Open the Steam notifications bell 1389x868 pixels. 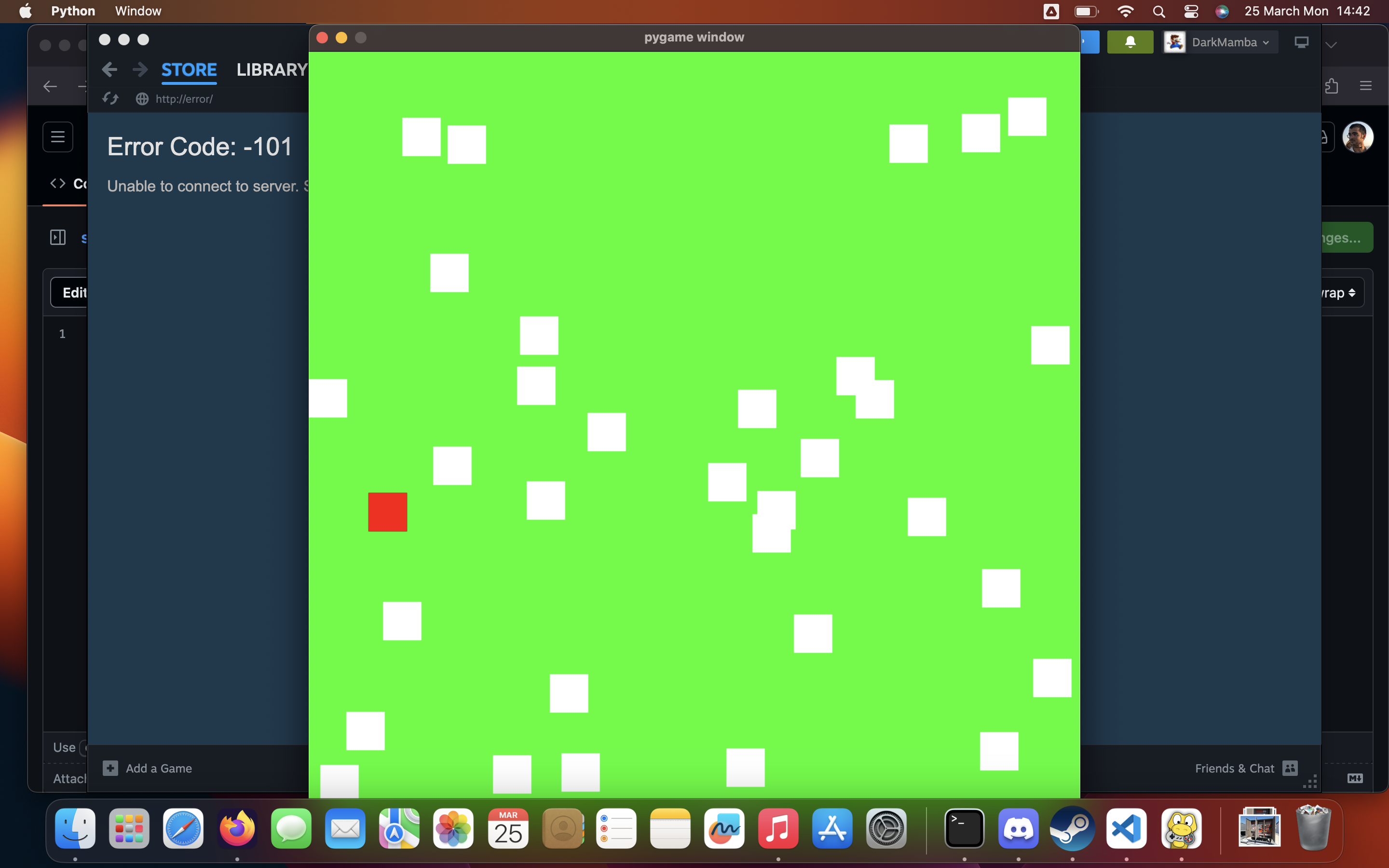click(1130, 42)
